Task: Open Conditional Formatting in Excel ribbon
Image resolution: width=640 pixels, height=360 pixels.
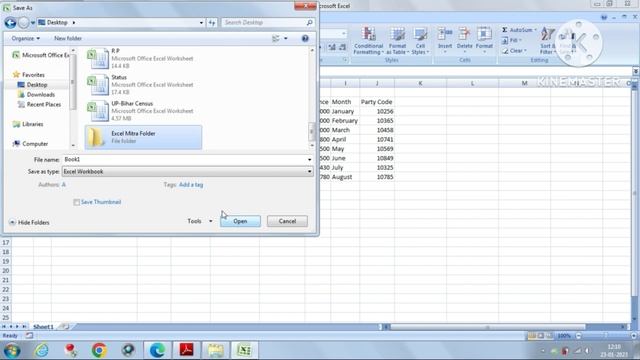Action: point(368,41)
